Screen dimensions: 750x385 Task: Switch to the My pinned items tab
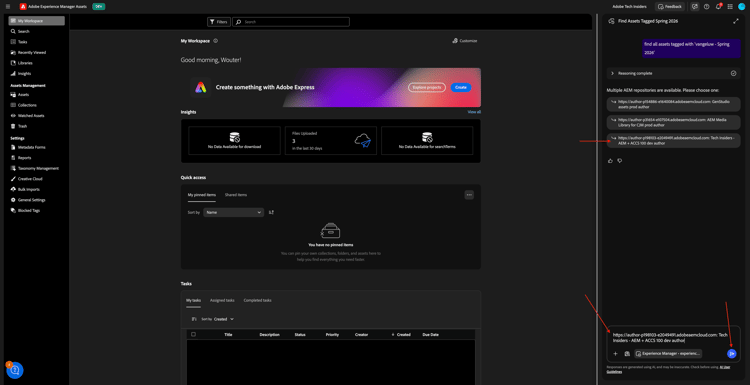(x=201, y=195)
